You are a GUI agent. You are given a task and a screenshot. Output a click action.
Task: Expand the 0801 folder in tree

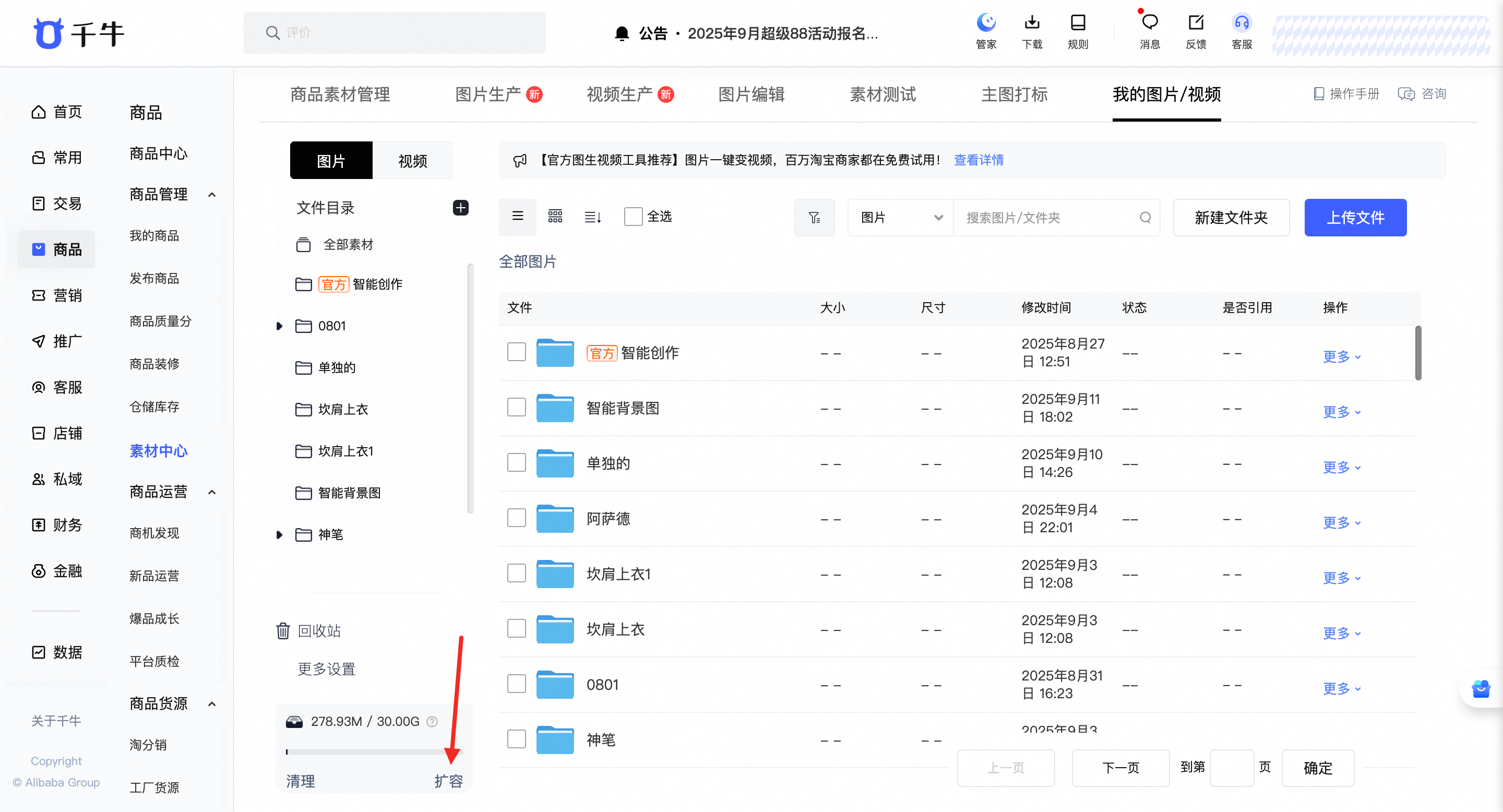[279, 326]
